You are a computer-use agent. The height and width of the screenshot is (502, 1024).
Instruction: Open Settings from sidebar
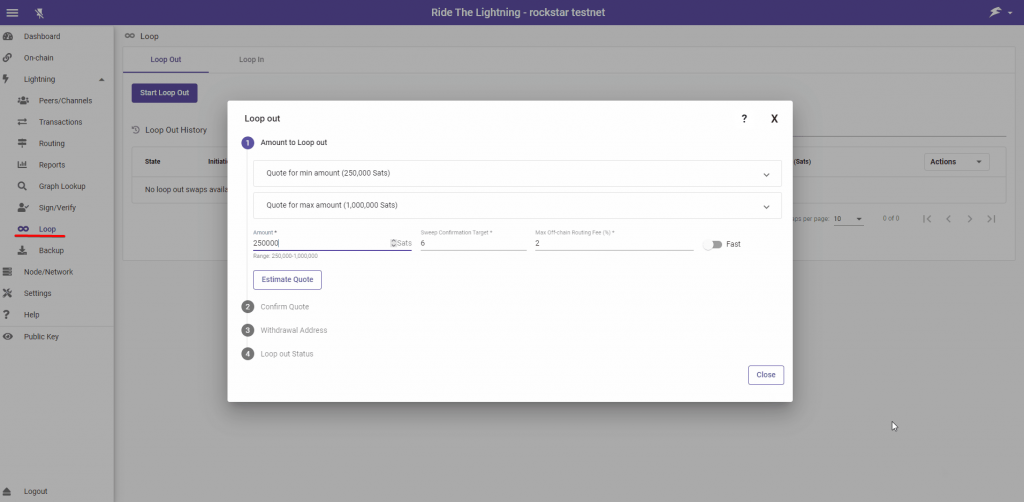(38, 293)
